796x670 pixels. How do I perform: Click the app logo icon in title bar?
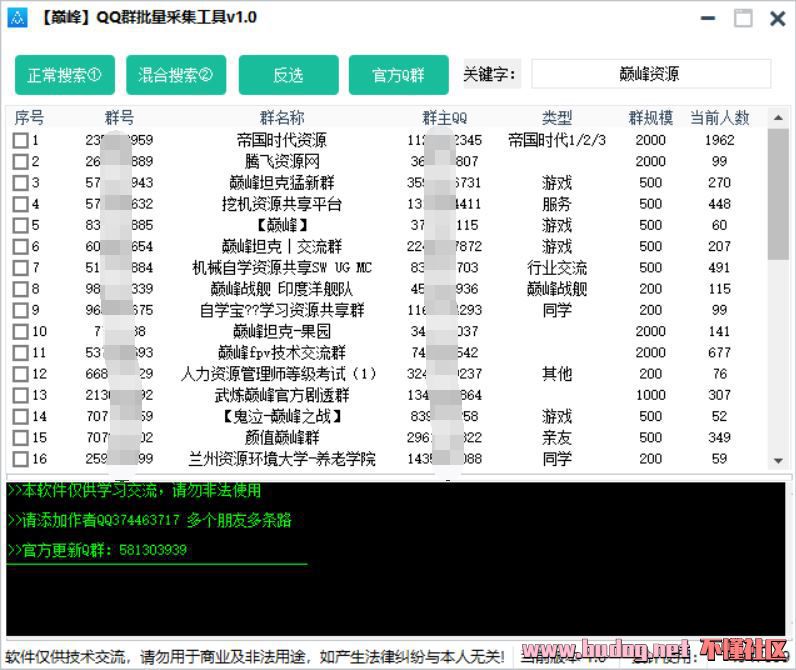pyautogui.click(x=17, y=18)
